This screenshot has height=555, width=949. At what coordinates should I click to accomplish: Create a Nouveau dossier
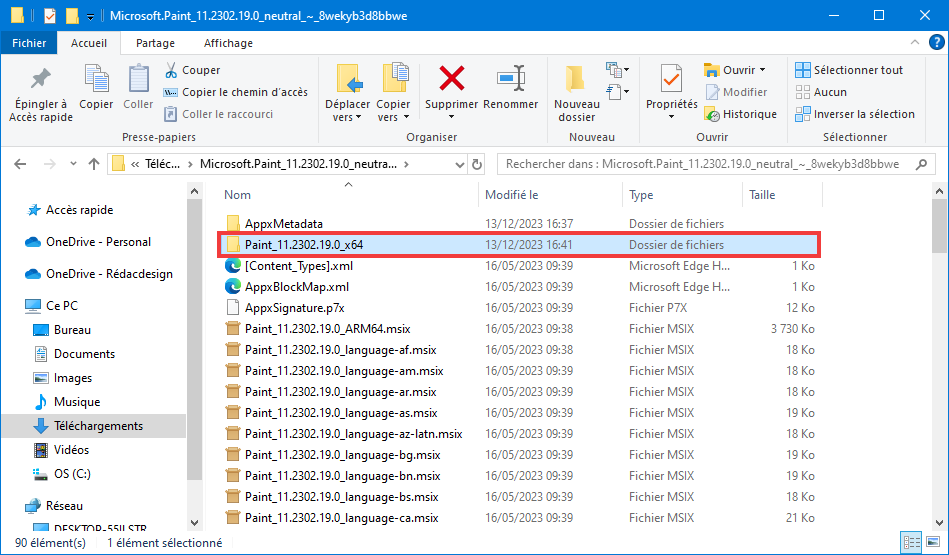[576, 94]
